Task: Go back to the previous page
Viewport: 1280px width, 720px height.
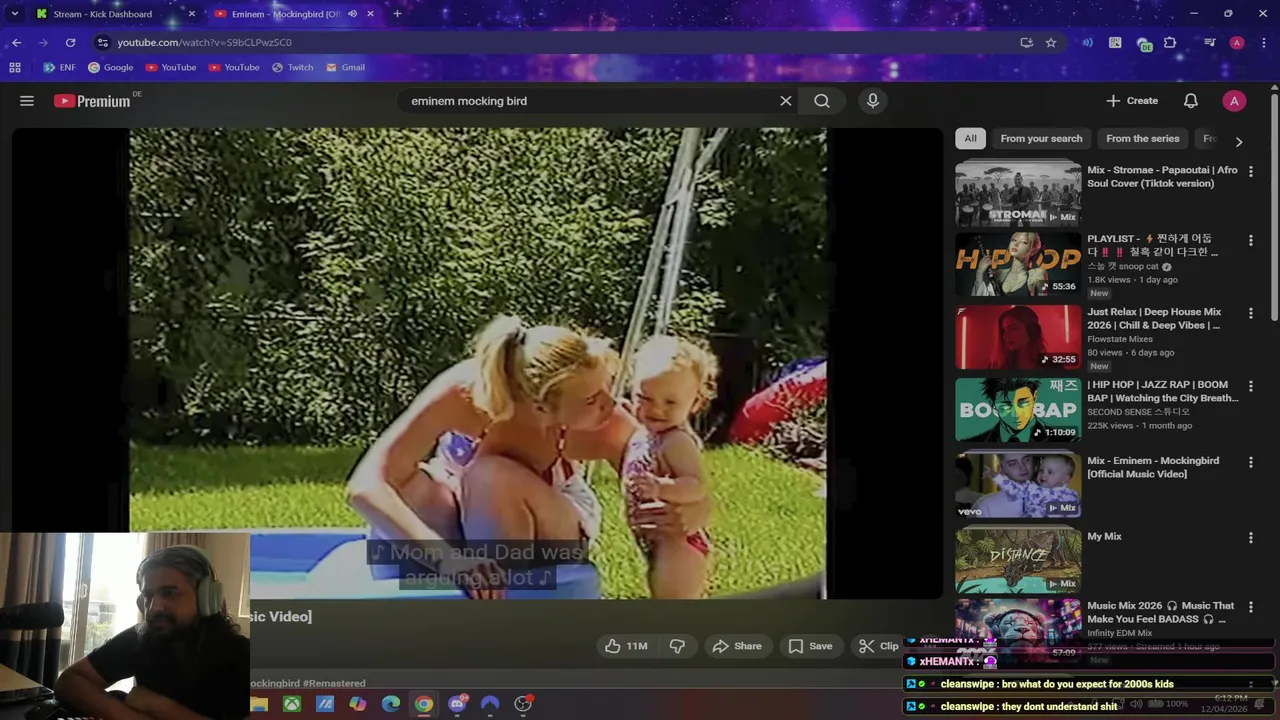Action: coord(17,42)
